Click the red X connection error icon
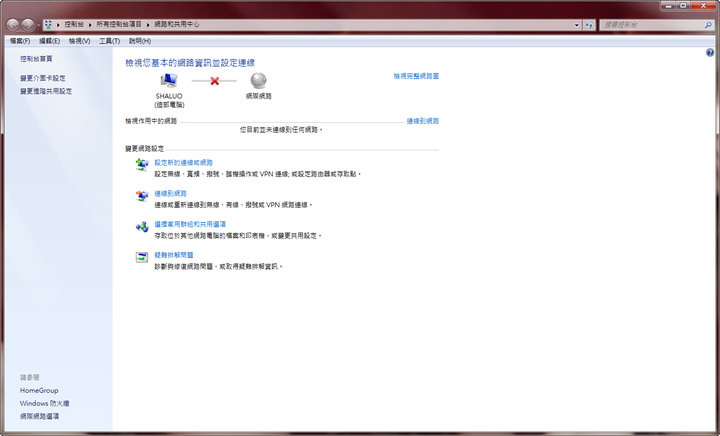The width and height of the screenshot is (720, 436). tap(214, 81)
